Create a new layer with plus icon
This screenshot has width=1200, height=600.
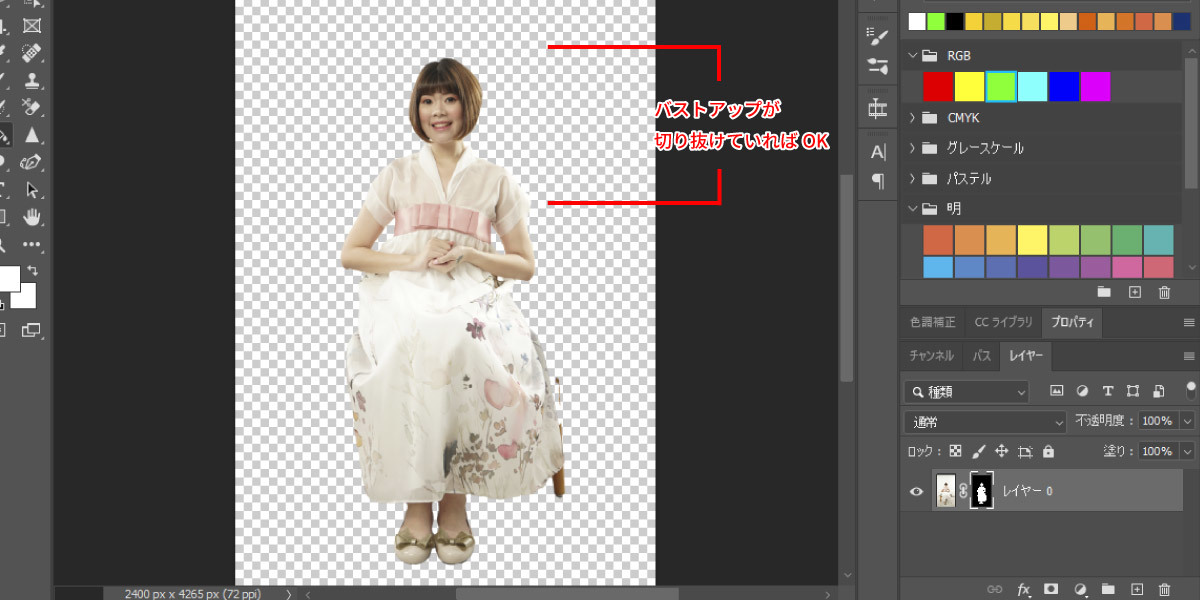click(1136, 590)
